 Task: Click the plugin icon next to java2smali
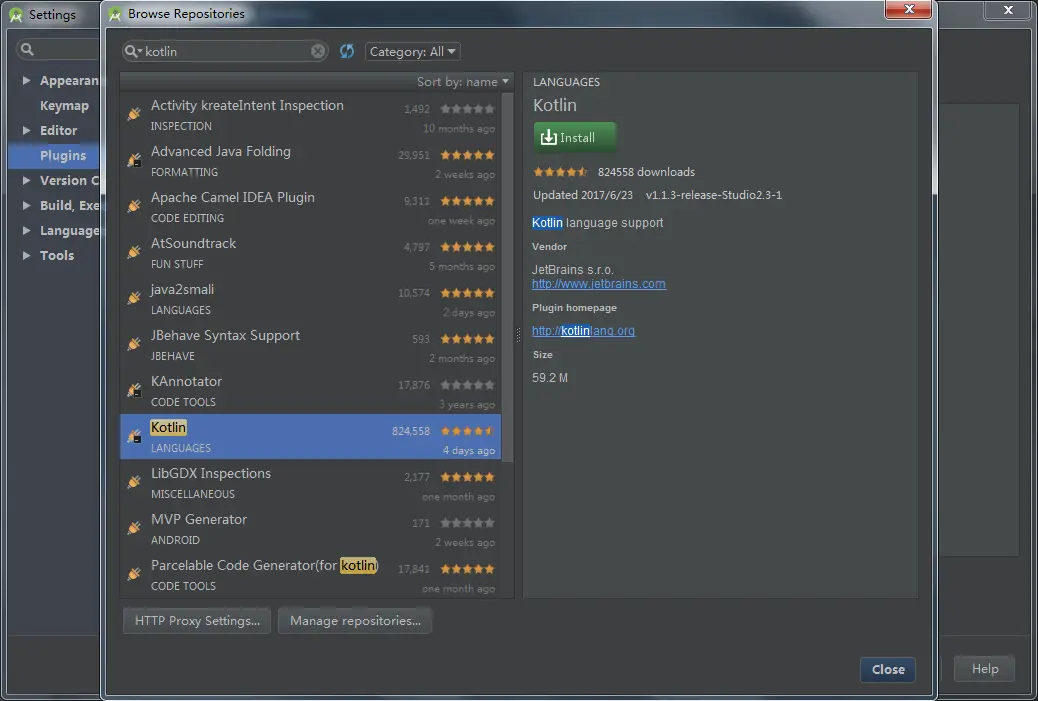point(134,298)
